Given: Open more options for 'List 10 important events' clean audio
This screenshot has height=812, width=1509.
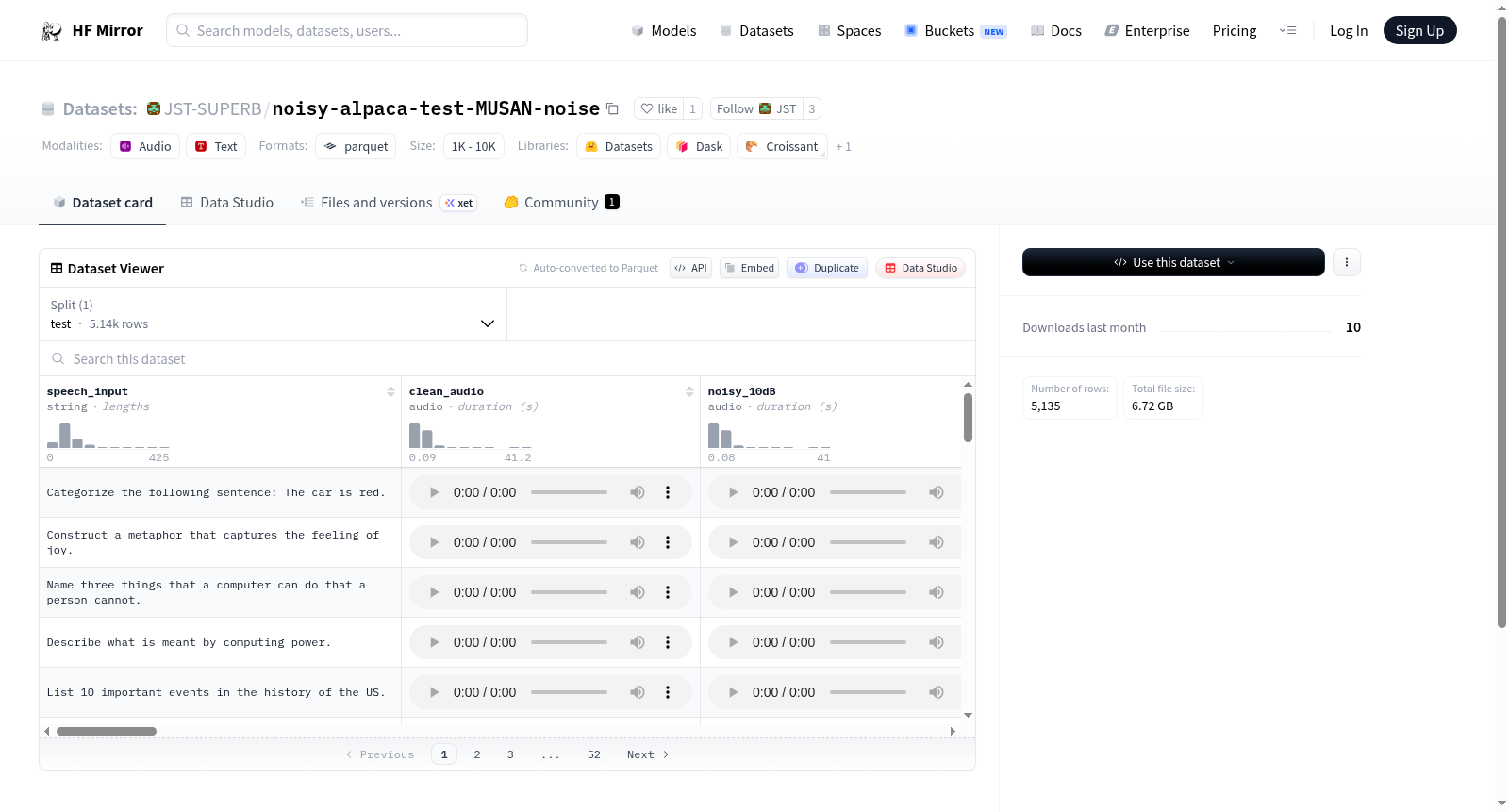Looking at the screenshot, I should tap(668, 692).
